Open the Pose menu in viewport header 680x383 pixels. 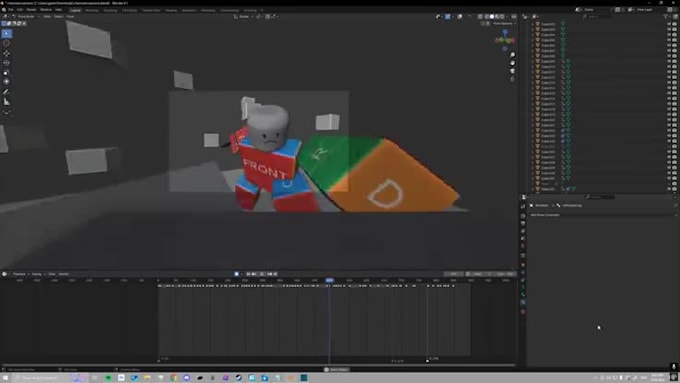(70, 16)
